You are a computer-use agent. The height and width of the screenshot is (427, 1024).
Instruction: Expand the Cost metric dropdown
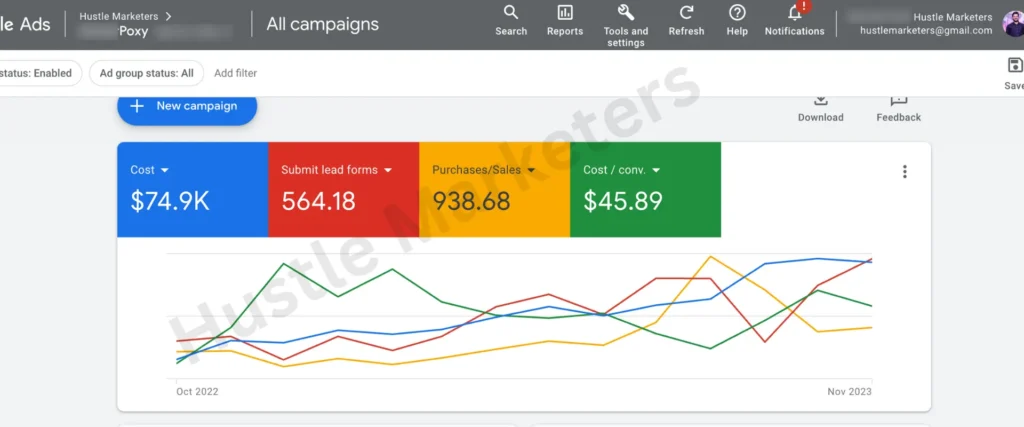[164, 170]
